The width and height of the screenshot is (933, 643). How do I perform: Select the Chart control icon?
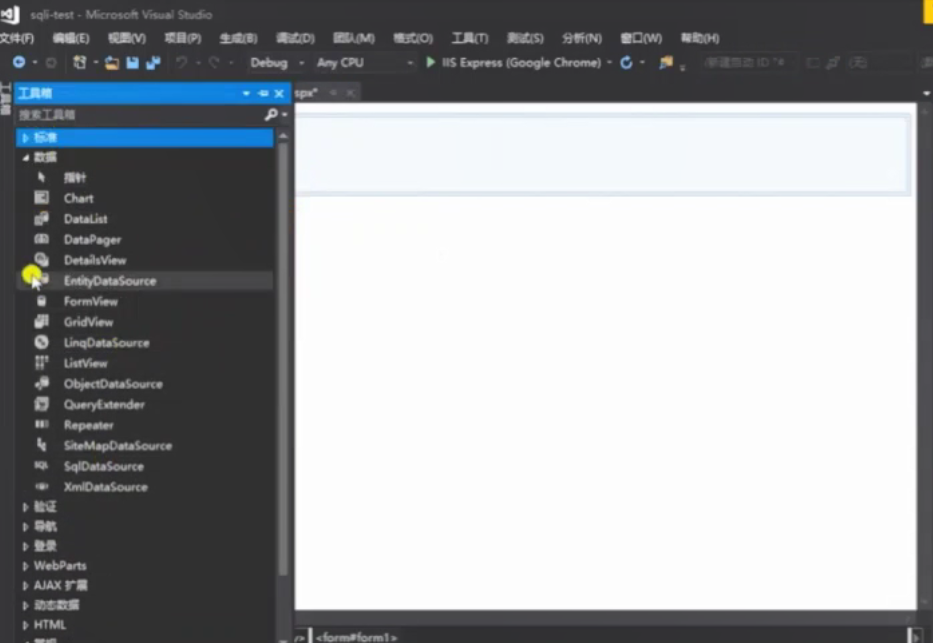(41, 197)
